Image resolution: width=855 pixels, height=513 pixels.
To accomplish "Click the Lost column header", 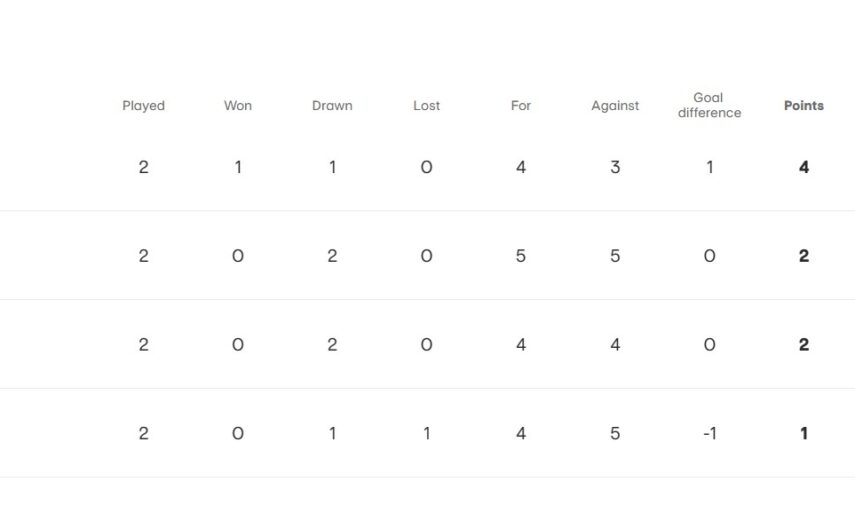I will click(x=426, y=106).
